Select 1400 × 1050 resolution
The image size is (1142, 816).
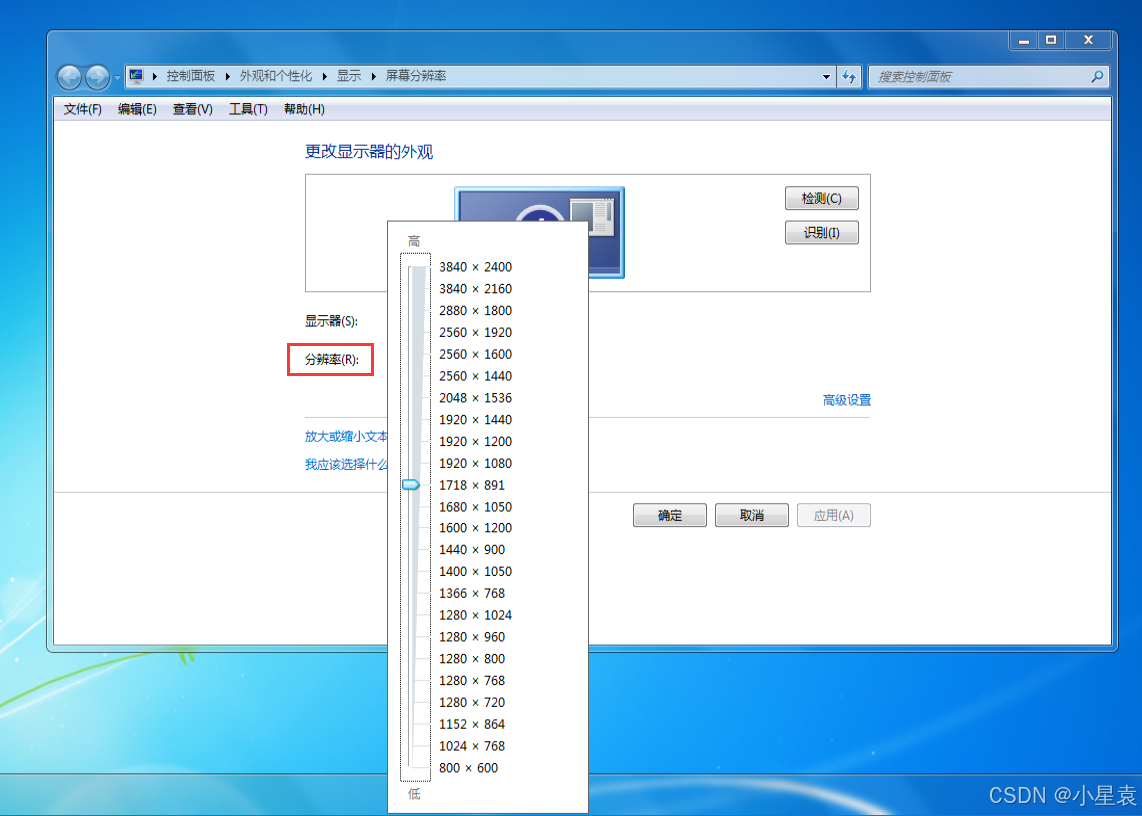pyautogui.click(x=475, y=571)
